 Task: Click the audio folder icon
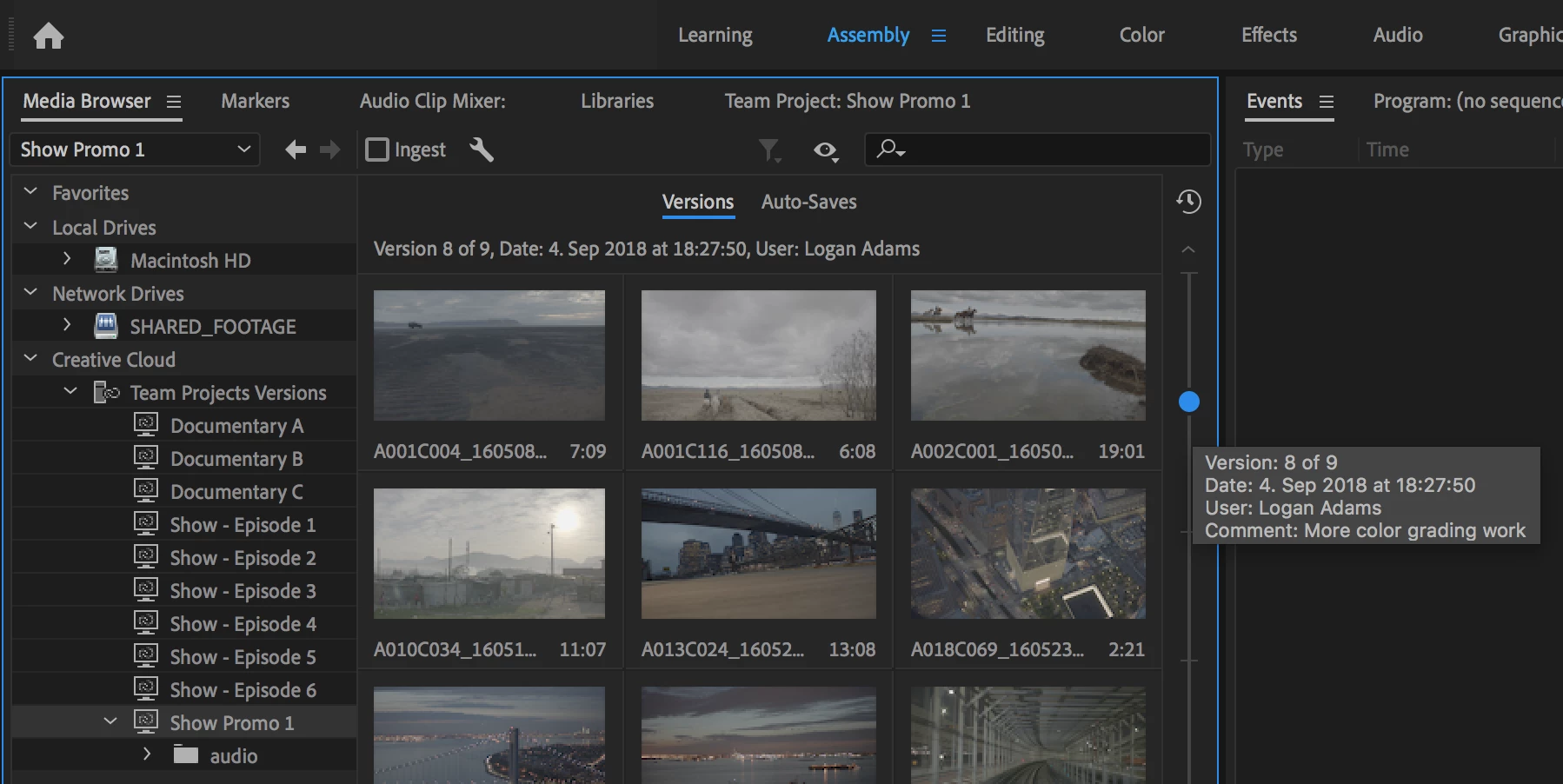(186, 754)
